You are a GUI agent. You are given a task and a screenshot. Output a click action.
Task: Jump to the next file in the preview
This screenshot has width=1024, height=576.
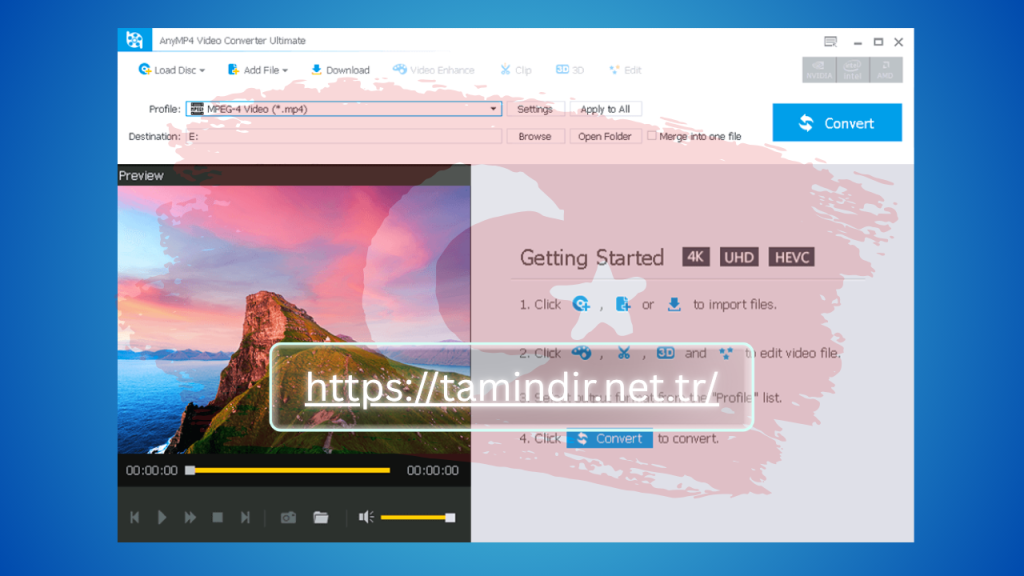pyautogui.click(x=245, y=517)
